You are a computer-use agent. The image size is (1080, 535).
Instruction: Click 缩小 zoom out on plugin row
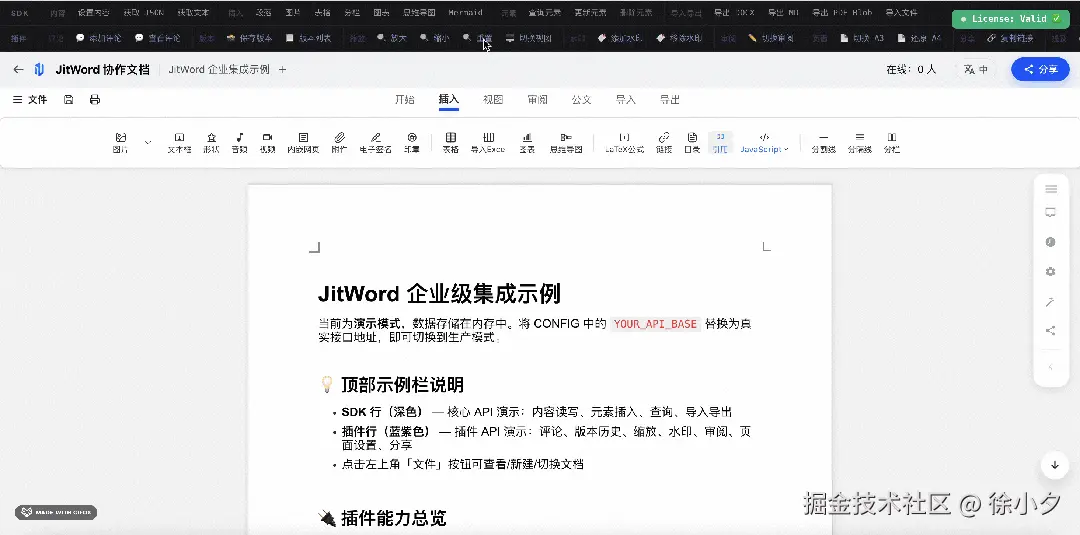click(435, 39)
